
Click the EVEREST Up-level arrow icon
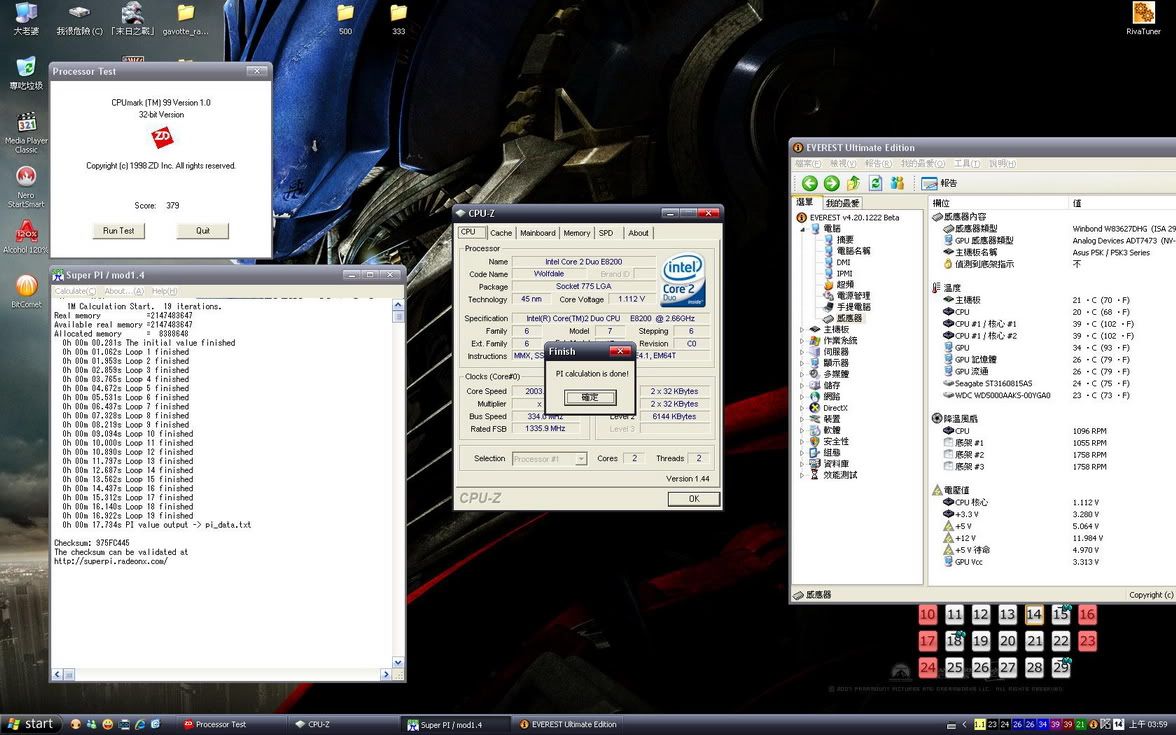pyautogui.click(x=854, y=183)
